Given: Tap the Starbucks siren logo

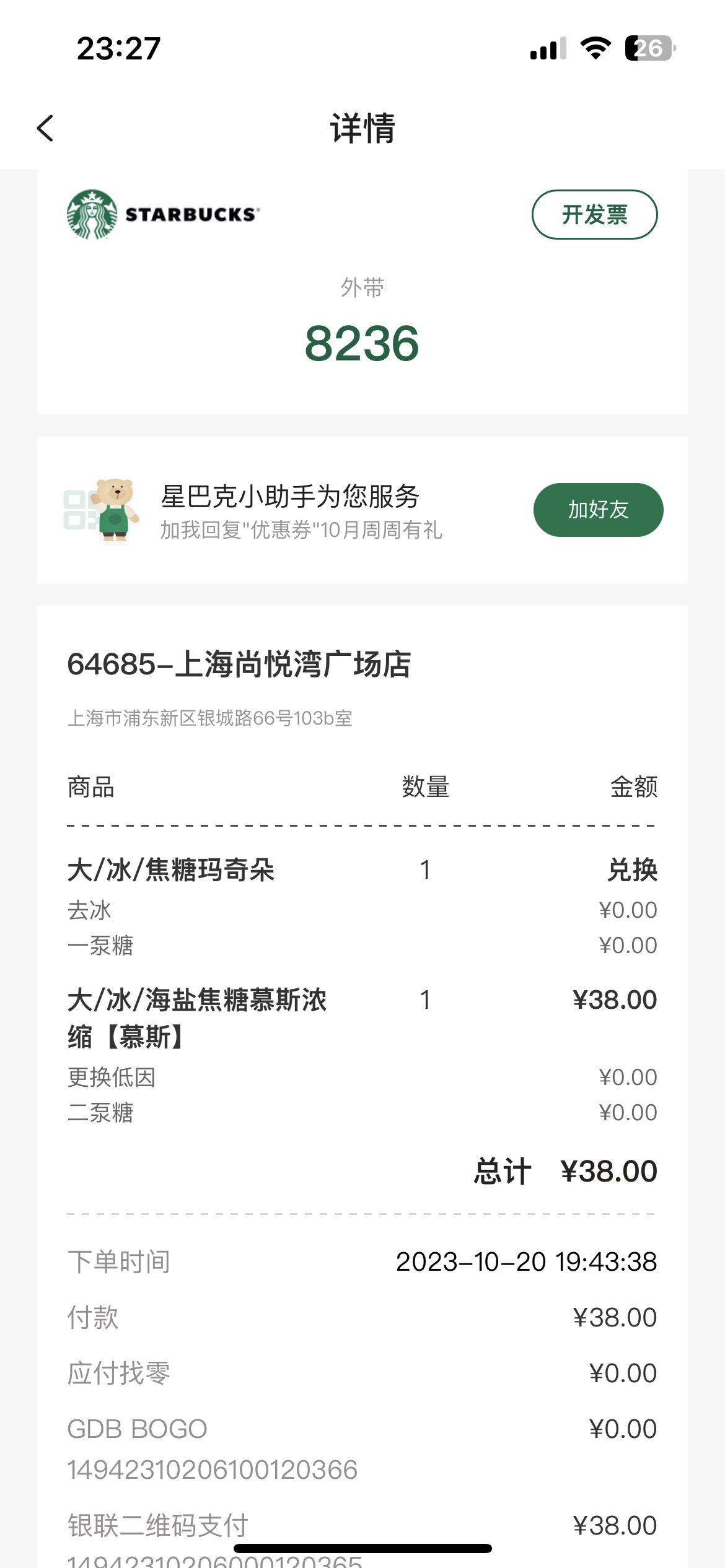Looking at the screenshot, I should pos(92,215).
